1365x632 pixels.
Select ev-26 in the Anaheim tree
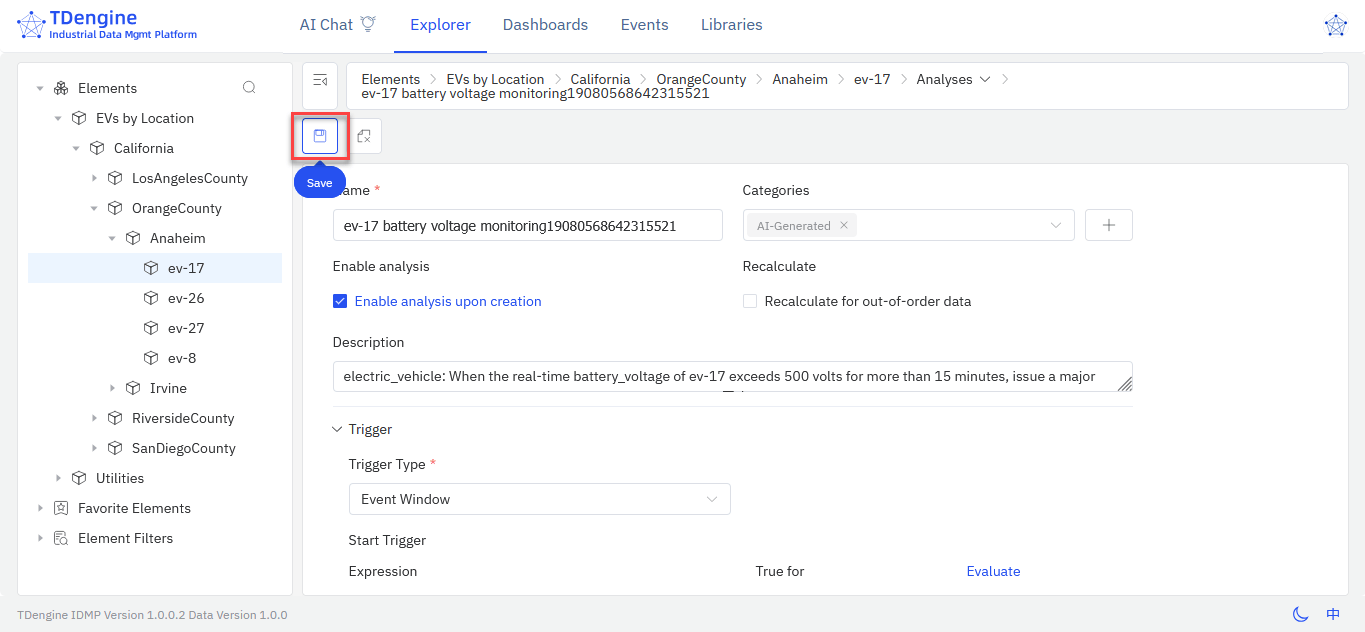pyautogui.click(x=186, y=298)
